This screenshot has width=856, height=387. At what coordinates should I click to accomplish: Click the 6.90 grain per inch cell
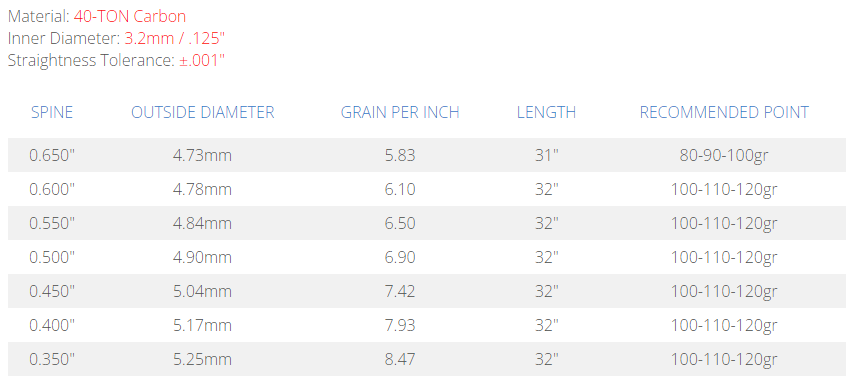tap(400, 257)
